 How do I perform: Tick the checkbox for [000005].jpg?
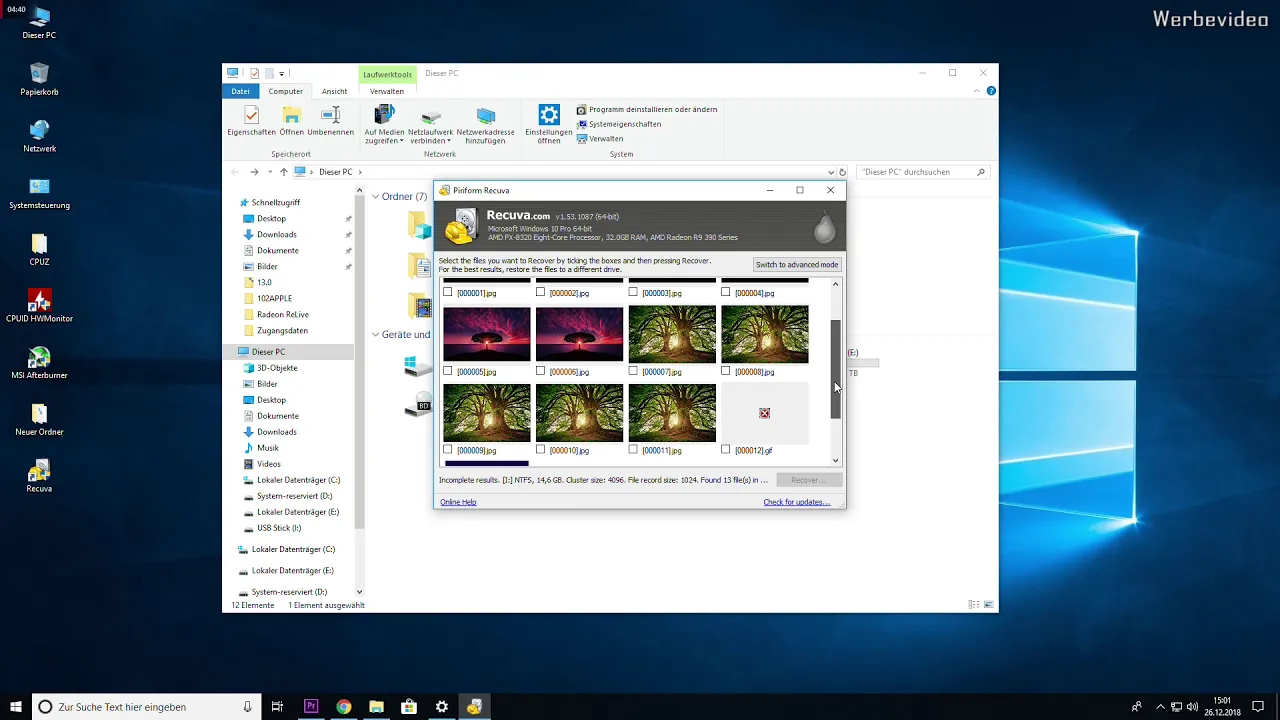[x=448, y=371]
